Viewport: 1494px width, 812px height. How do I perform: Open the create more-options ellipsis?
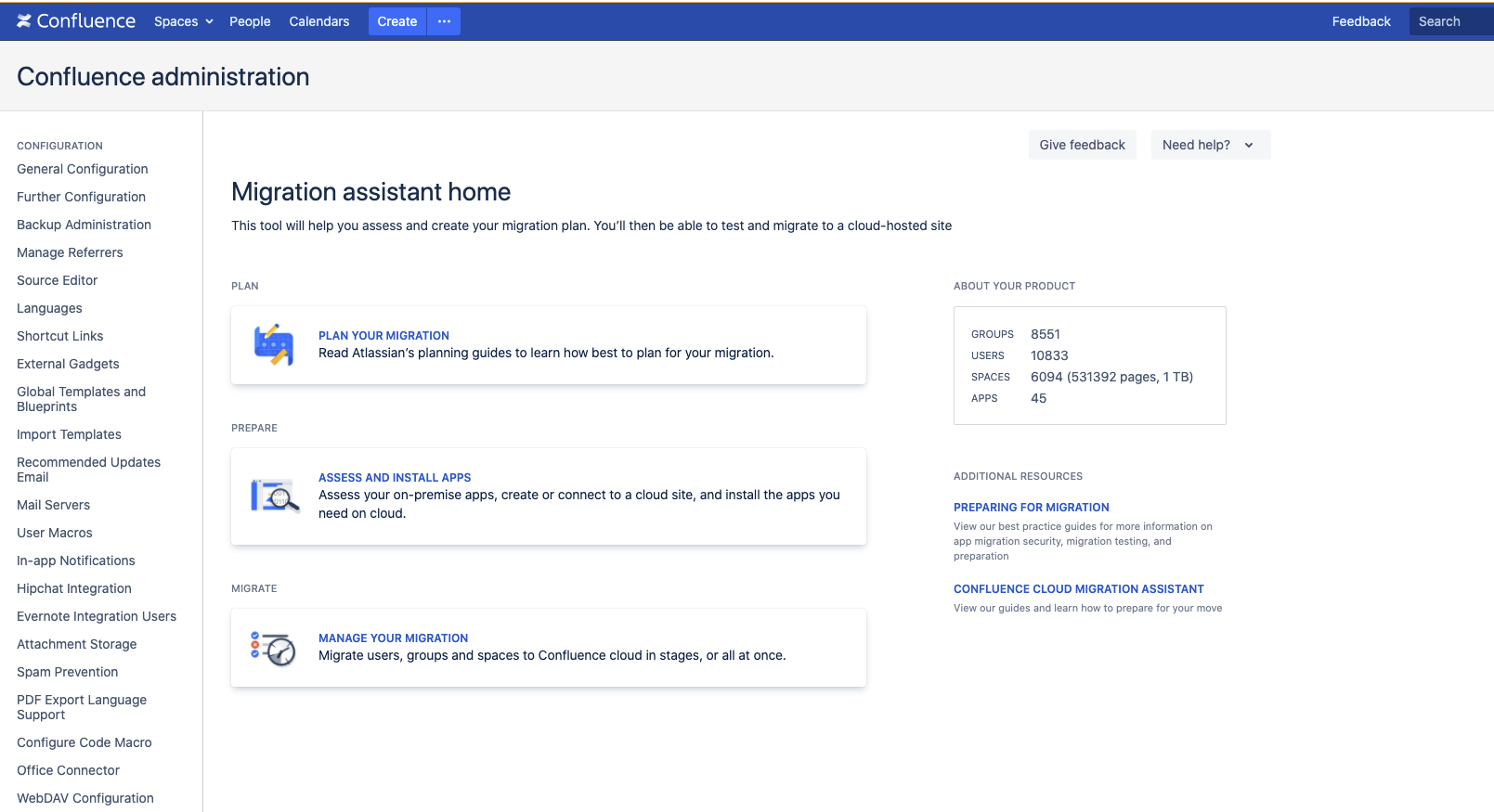pyautogui.click(x=444, y=21)
